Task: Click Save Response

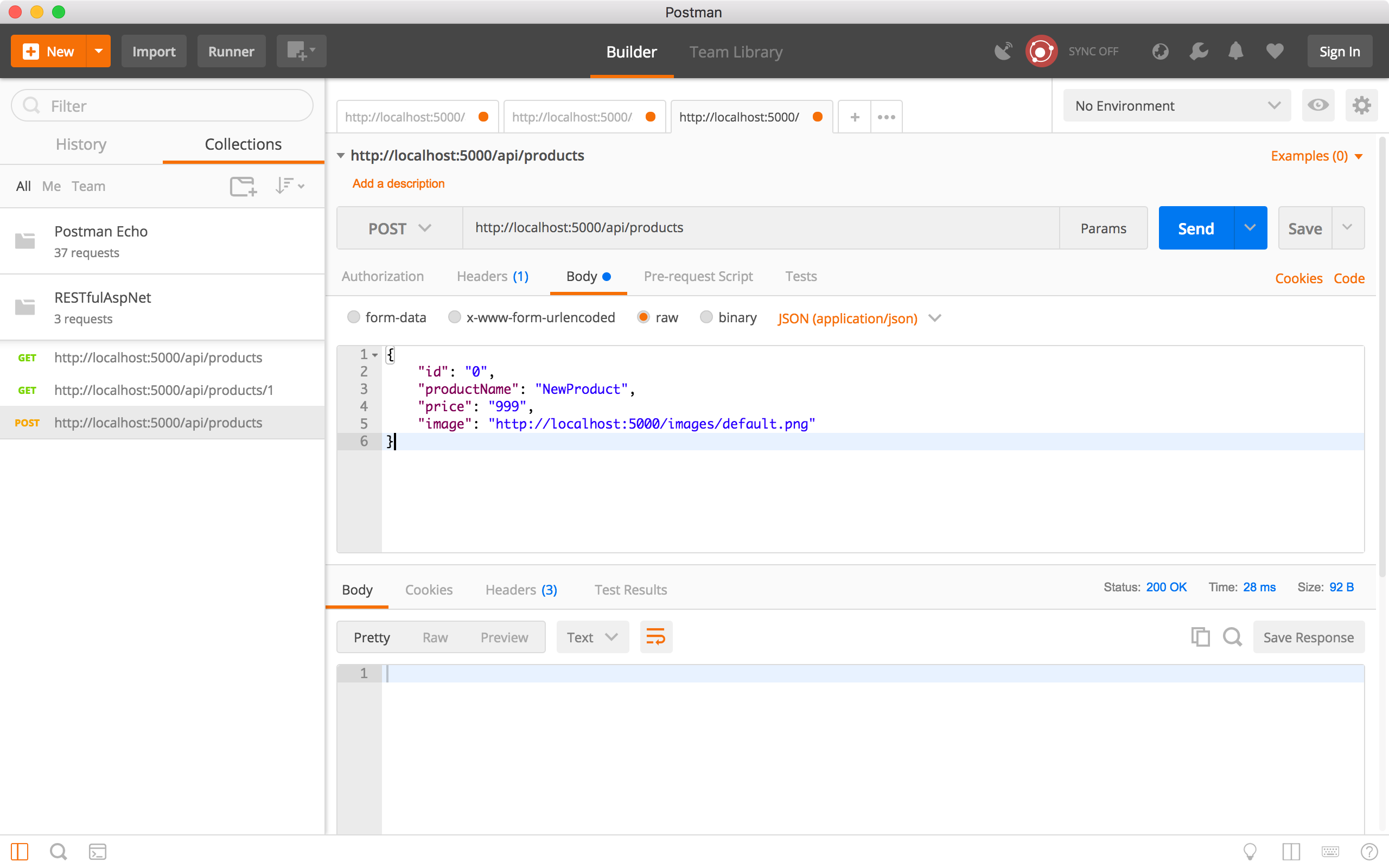Action: click(1309, 637)
